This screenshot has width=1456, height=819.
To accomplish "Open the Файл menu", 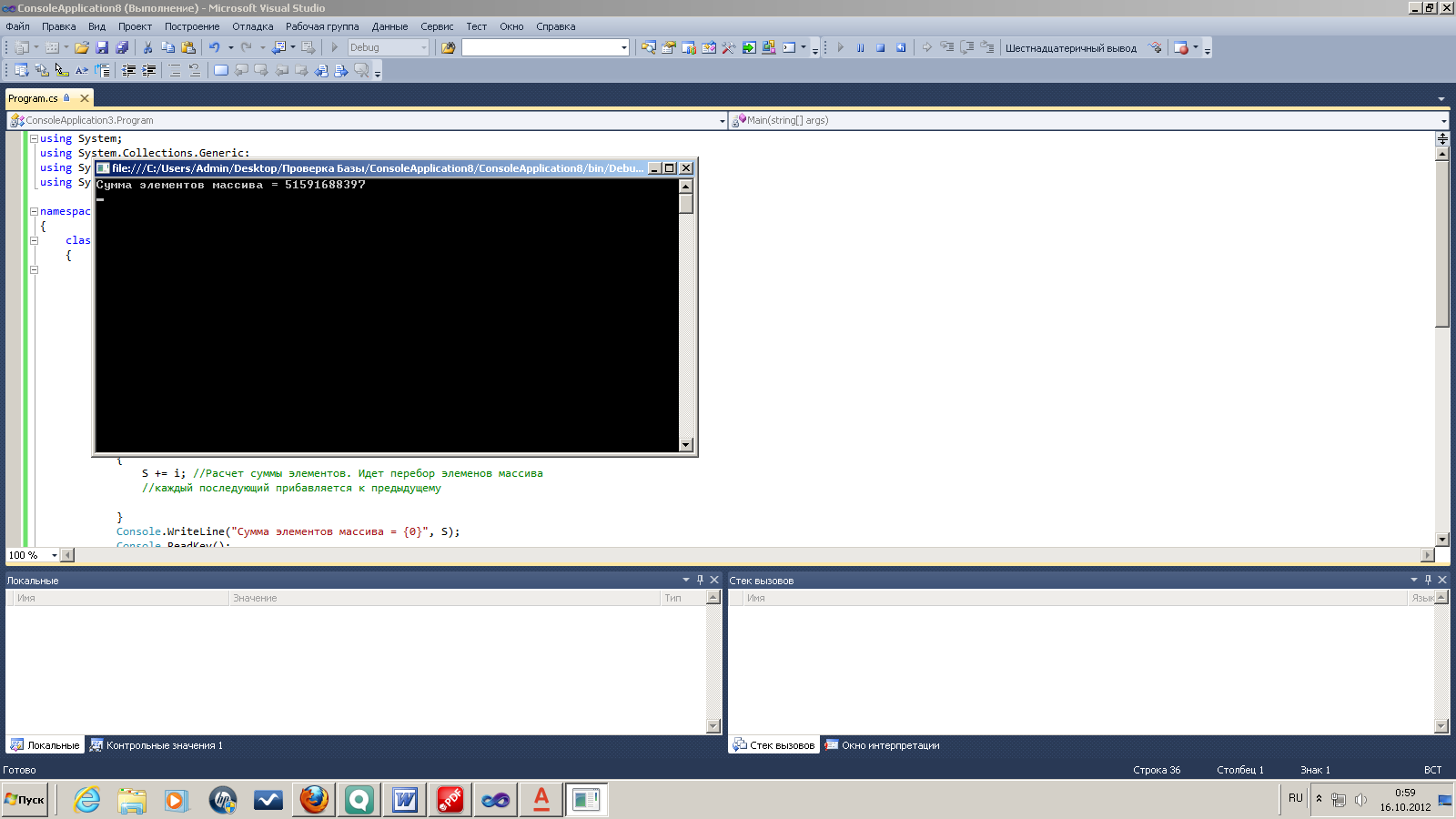I will 18,26.
